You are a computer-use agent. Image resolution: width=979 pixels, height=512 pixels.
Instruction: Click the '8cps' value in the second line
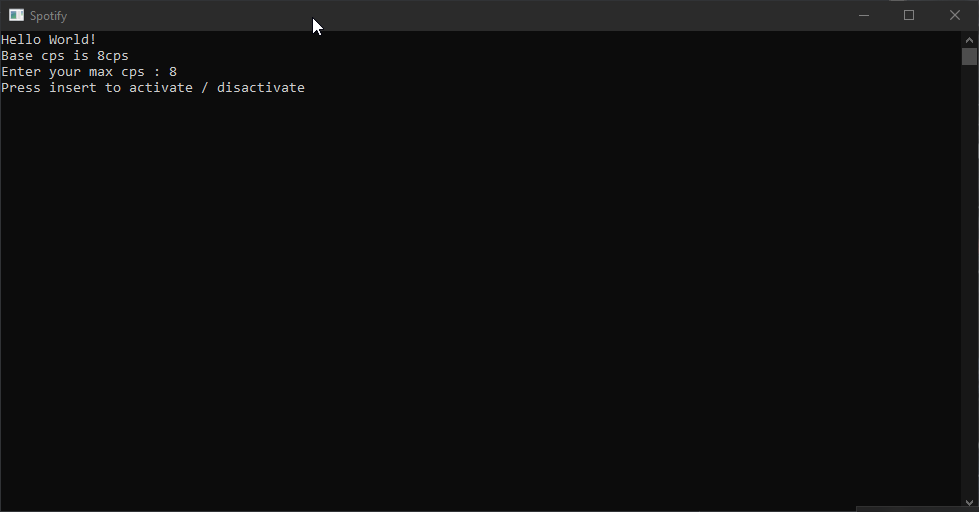113,56
